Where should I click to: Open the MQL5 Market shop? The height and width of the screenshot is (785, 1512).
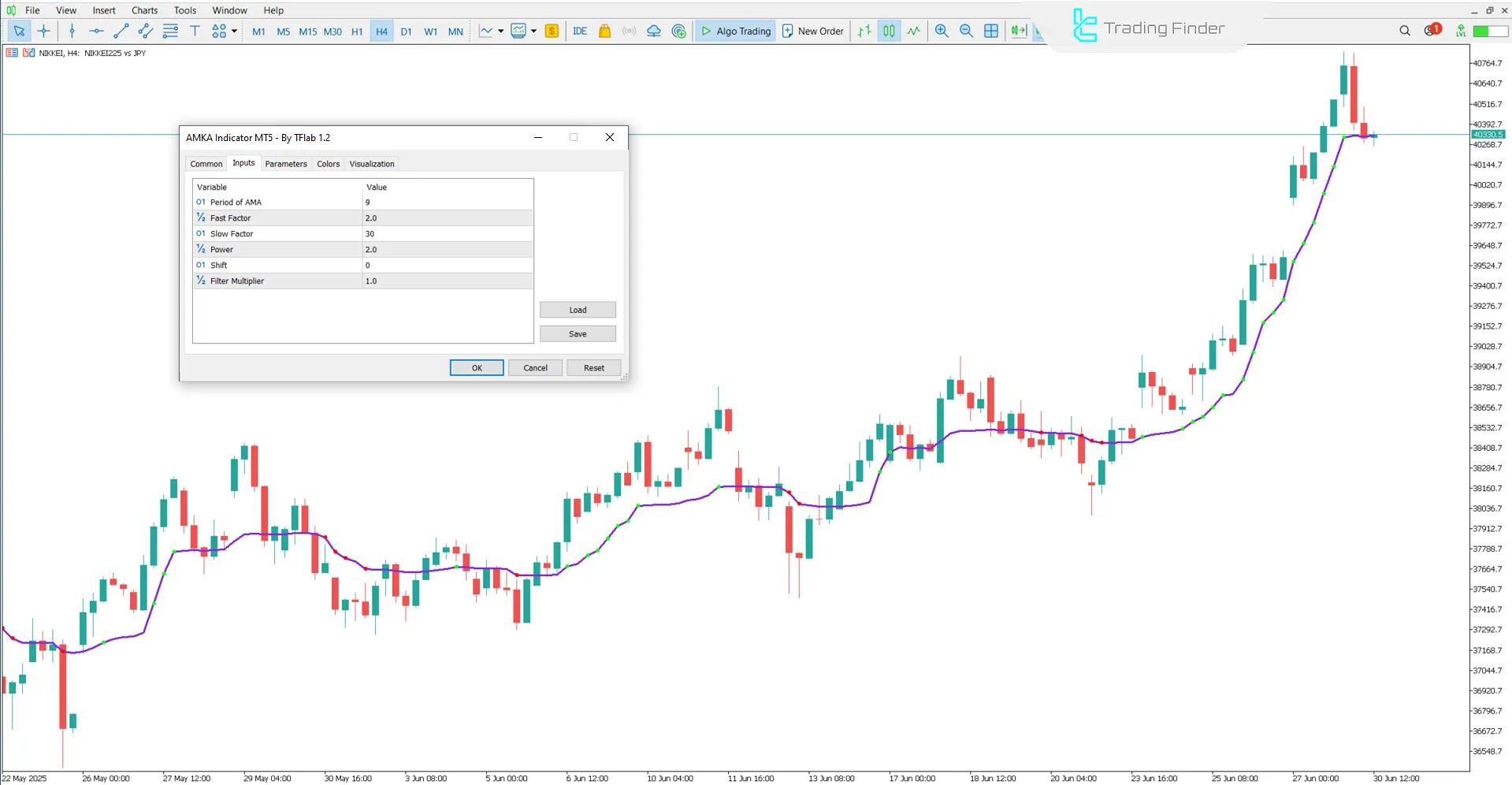[x=604, y=31]
